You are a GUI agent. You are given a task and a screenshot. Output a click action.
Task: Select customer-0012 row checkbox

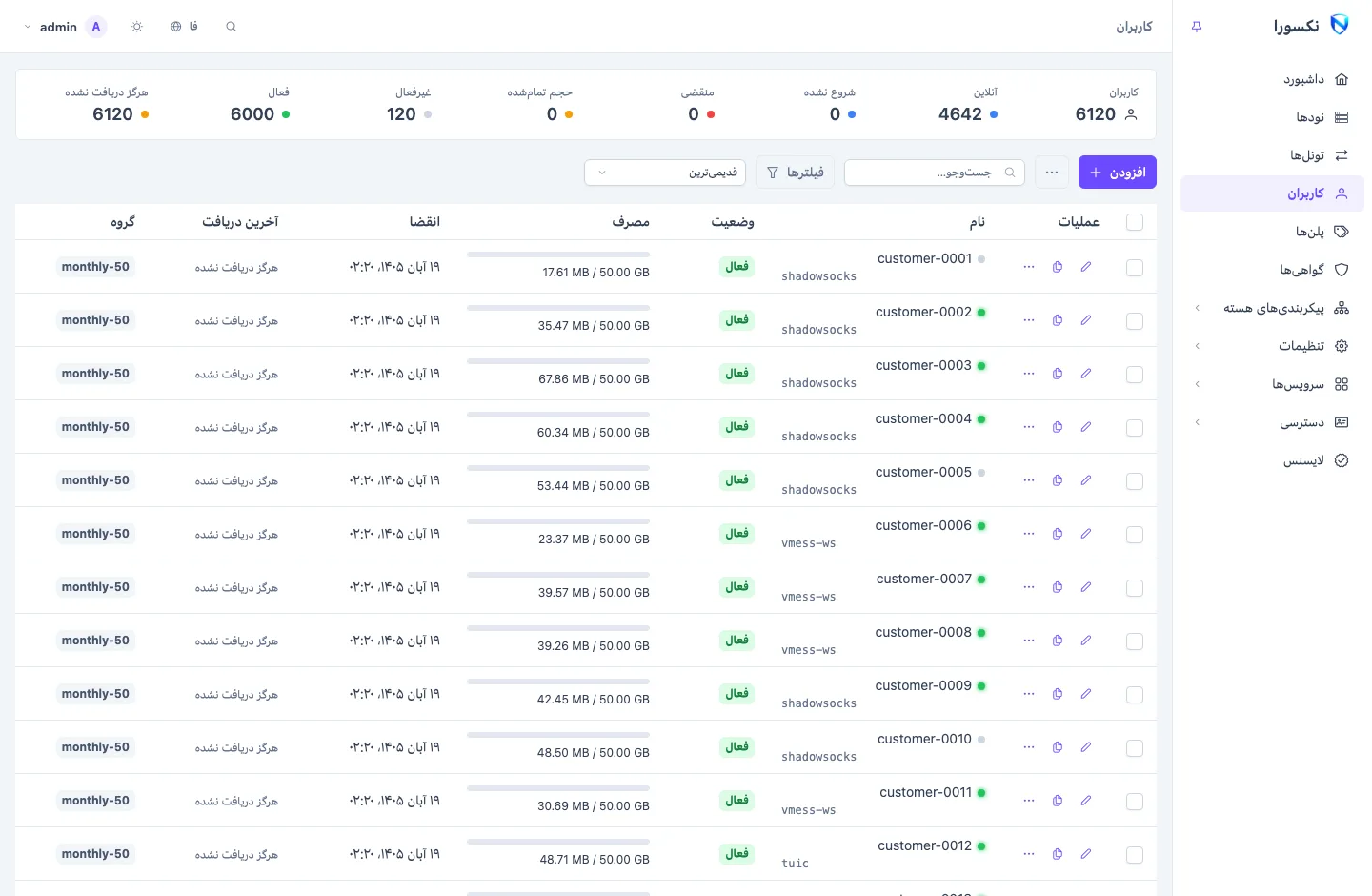point(1135,855)
